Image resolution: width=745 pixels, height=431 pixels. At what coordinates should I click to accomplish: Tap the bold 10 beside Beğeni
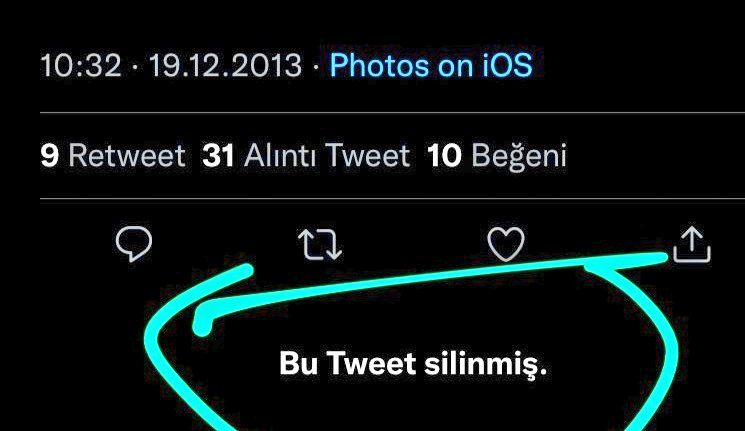[444, 155]
